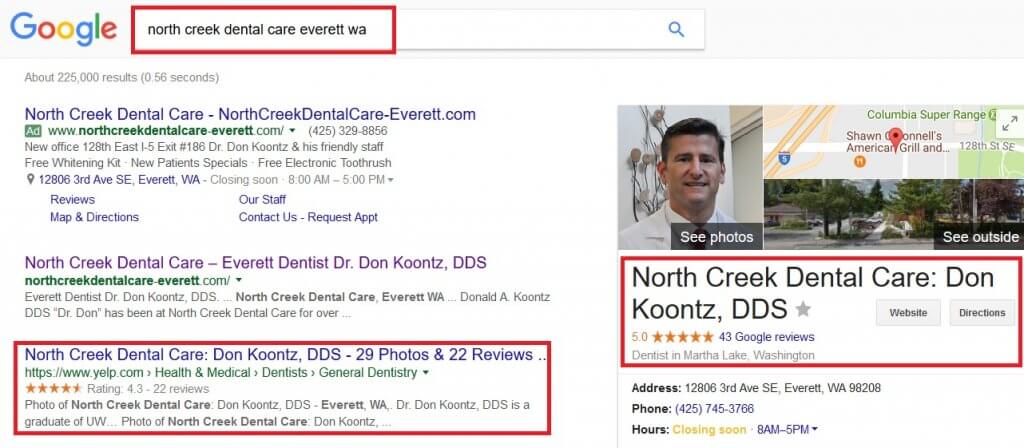This screenshot has height=448, width=1024.
Task: Click the map pin icon beside ad address
Action: [30, 180]
